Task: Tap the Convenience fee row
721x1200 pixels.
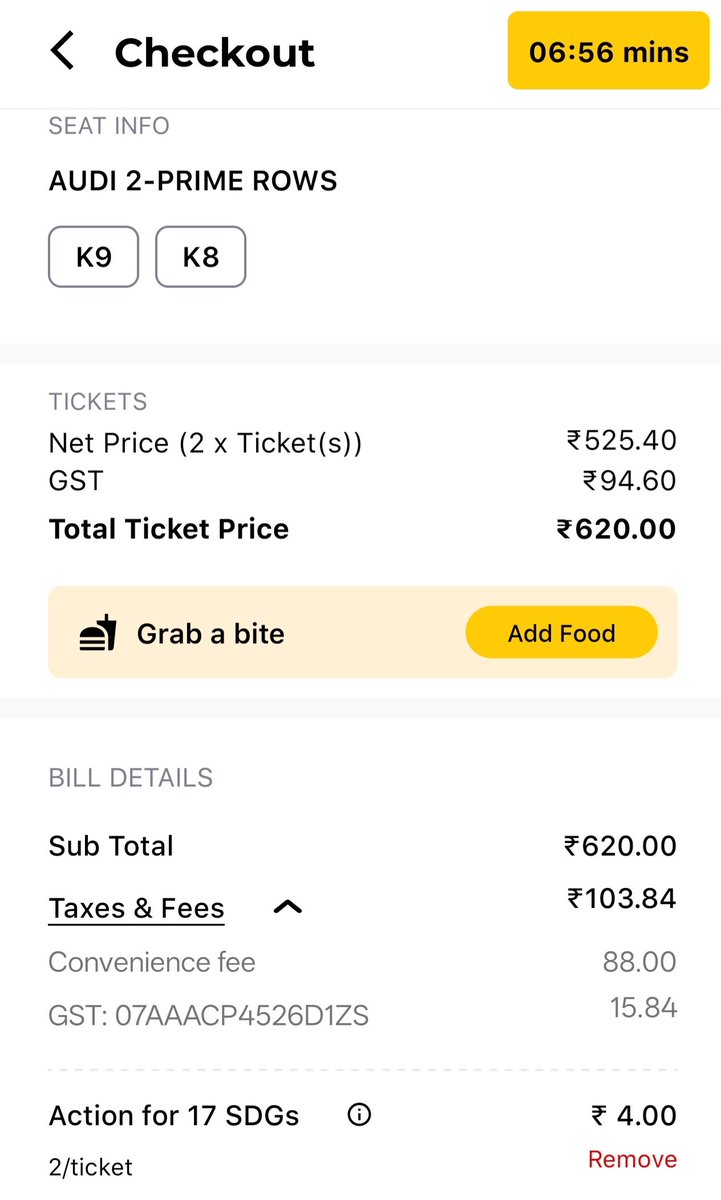Action: (363, 962)
